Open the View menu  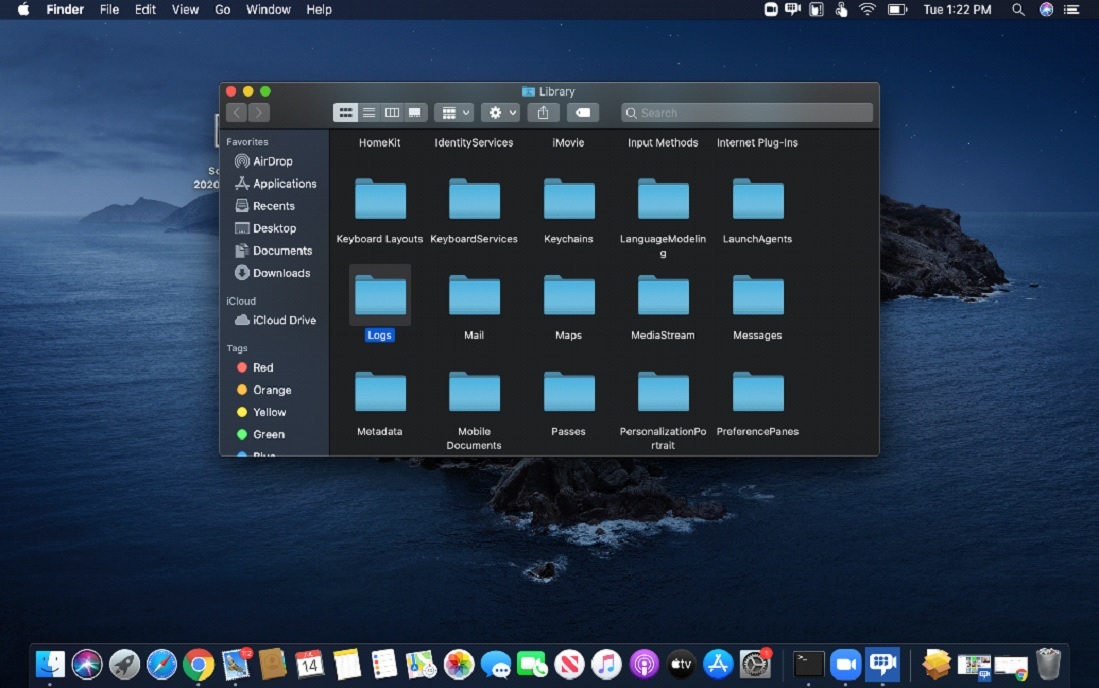[185, 10]
